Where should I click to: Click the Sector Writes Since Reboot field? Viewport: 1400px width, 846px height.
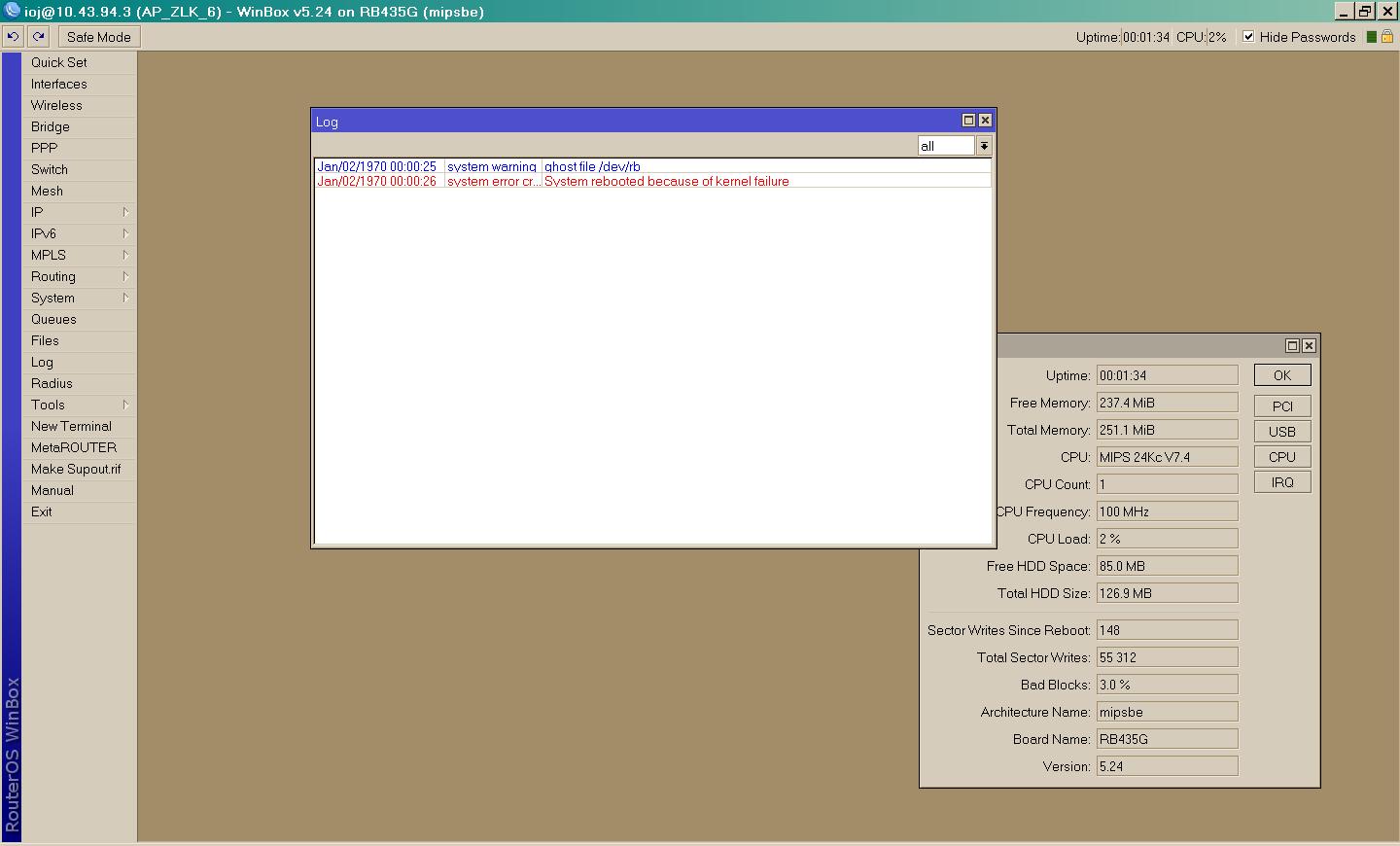[1167, 630]
